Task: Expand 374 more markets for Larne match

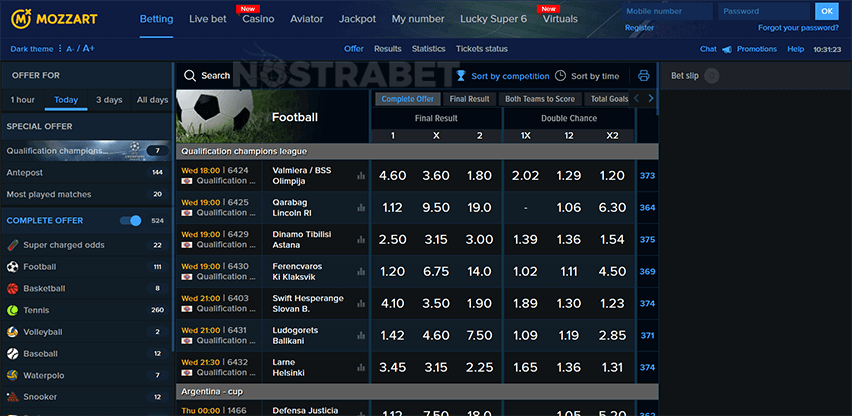Action: click(x=647, y=368)
